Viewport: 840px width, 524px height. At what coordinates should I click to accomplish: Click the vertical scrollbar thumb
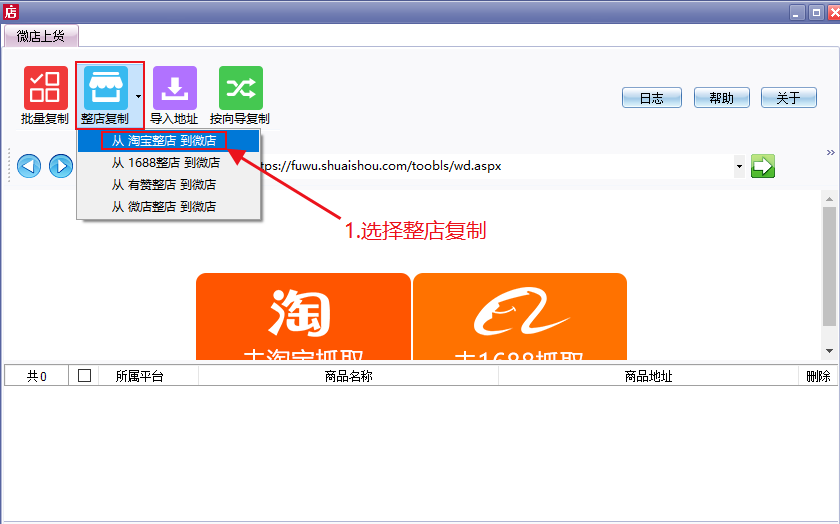pyautogui.click(x=829, y=266)
